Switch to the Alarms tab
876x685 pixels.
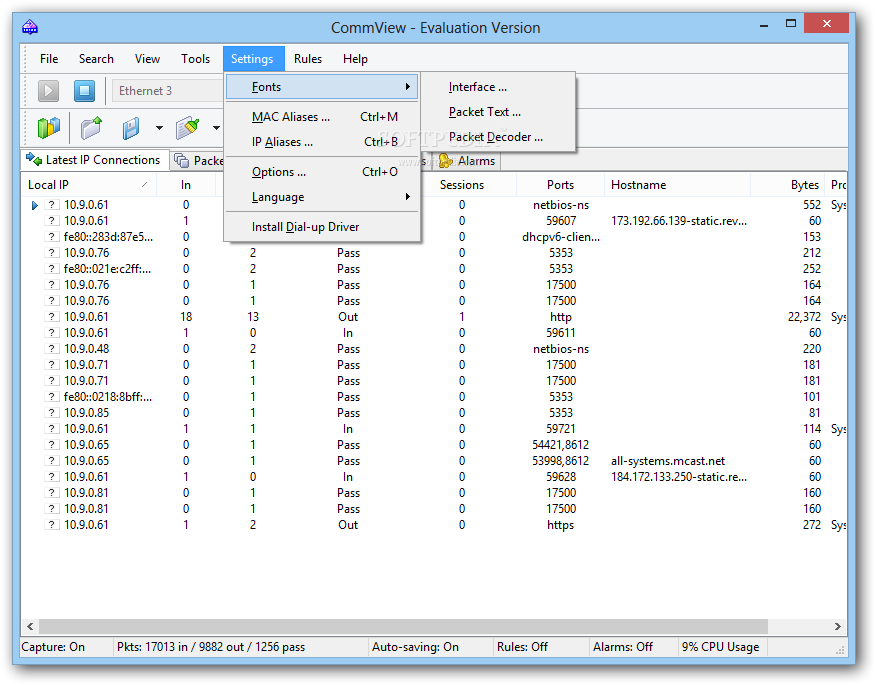click(467, 161)
